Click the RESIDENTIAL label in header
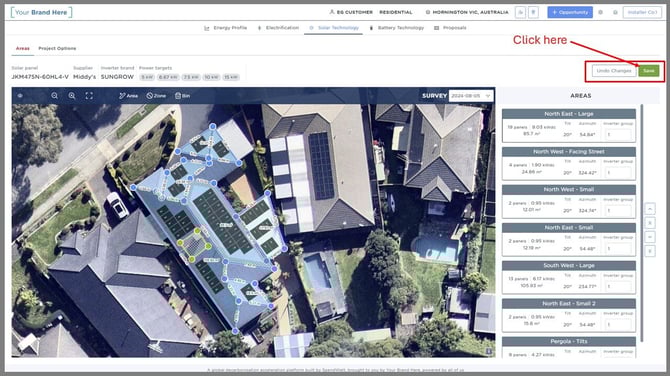 (x=396, y=12)
